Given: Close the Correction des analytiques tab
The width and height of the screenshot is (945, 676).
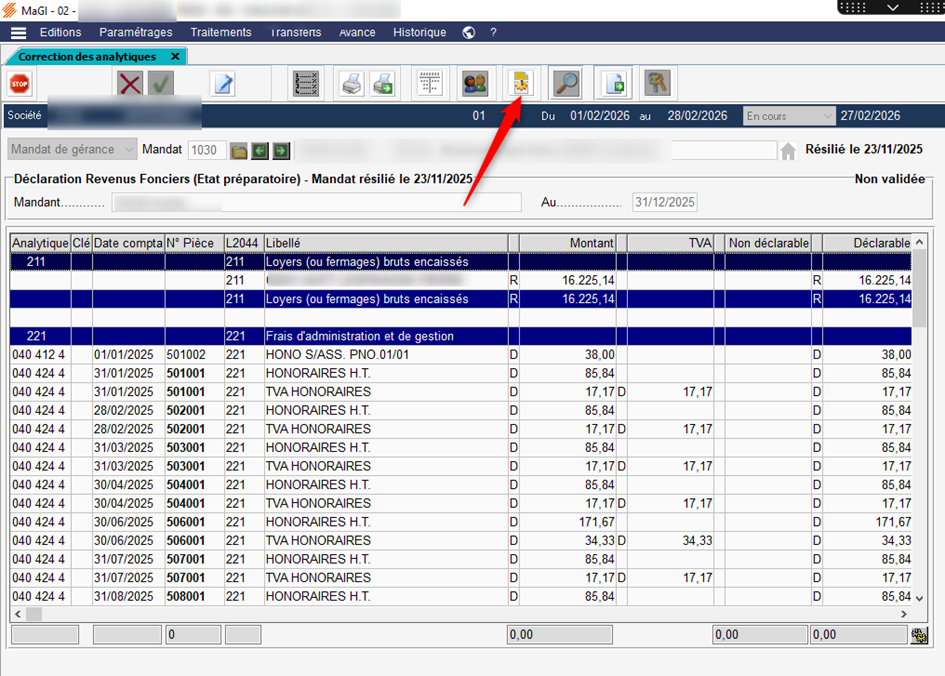Looking at the screenshot, I should 175,57.
